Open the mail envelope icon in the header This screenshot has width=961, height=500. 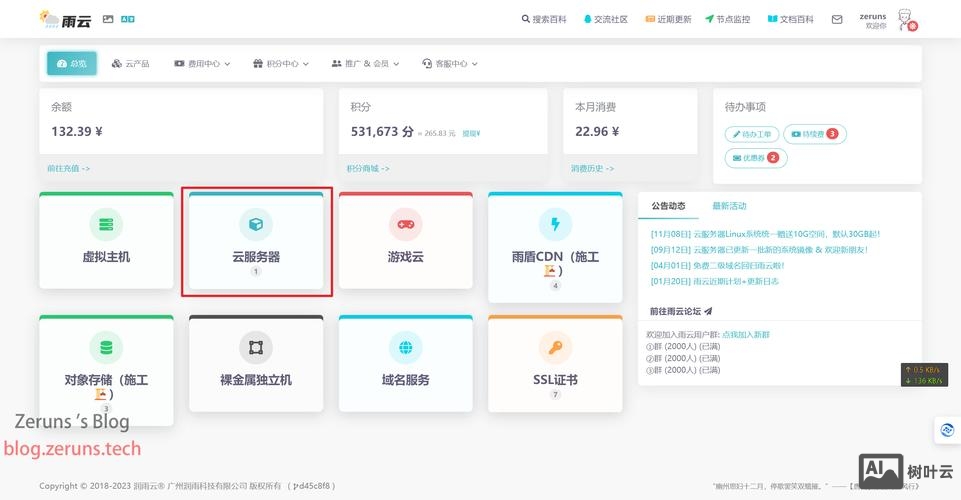click(837, 20)
